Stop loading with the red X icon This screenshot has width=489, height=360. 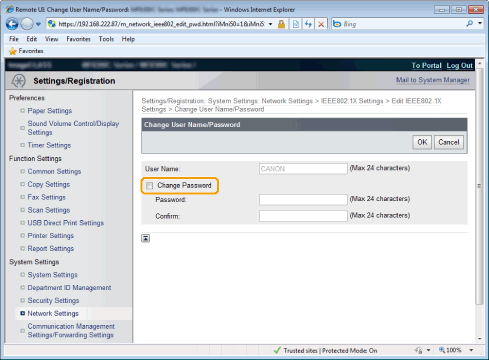point(321,24)
